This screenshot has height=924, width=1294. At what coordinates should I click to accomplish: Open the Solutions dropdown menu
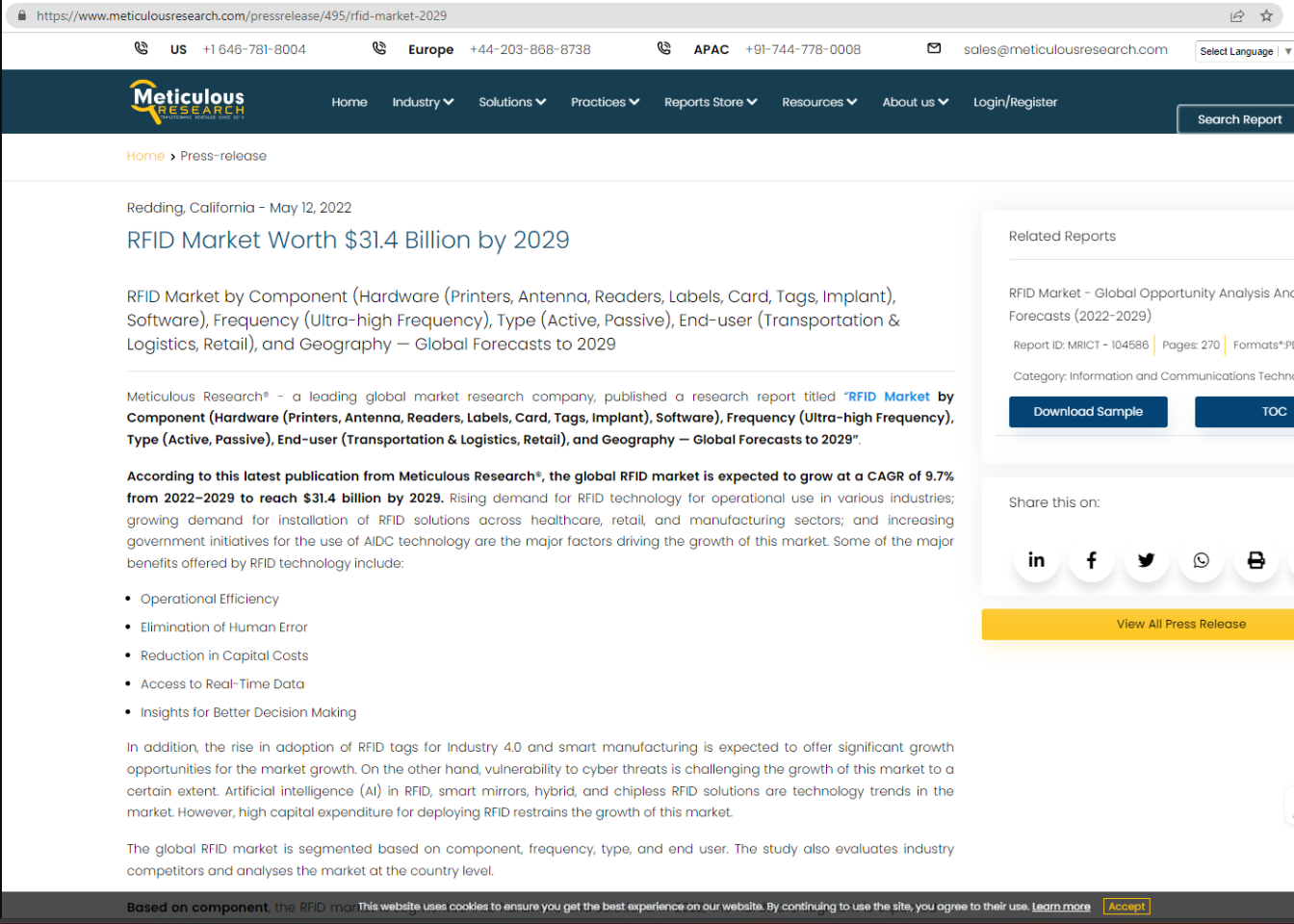[x=511, y=102]
